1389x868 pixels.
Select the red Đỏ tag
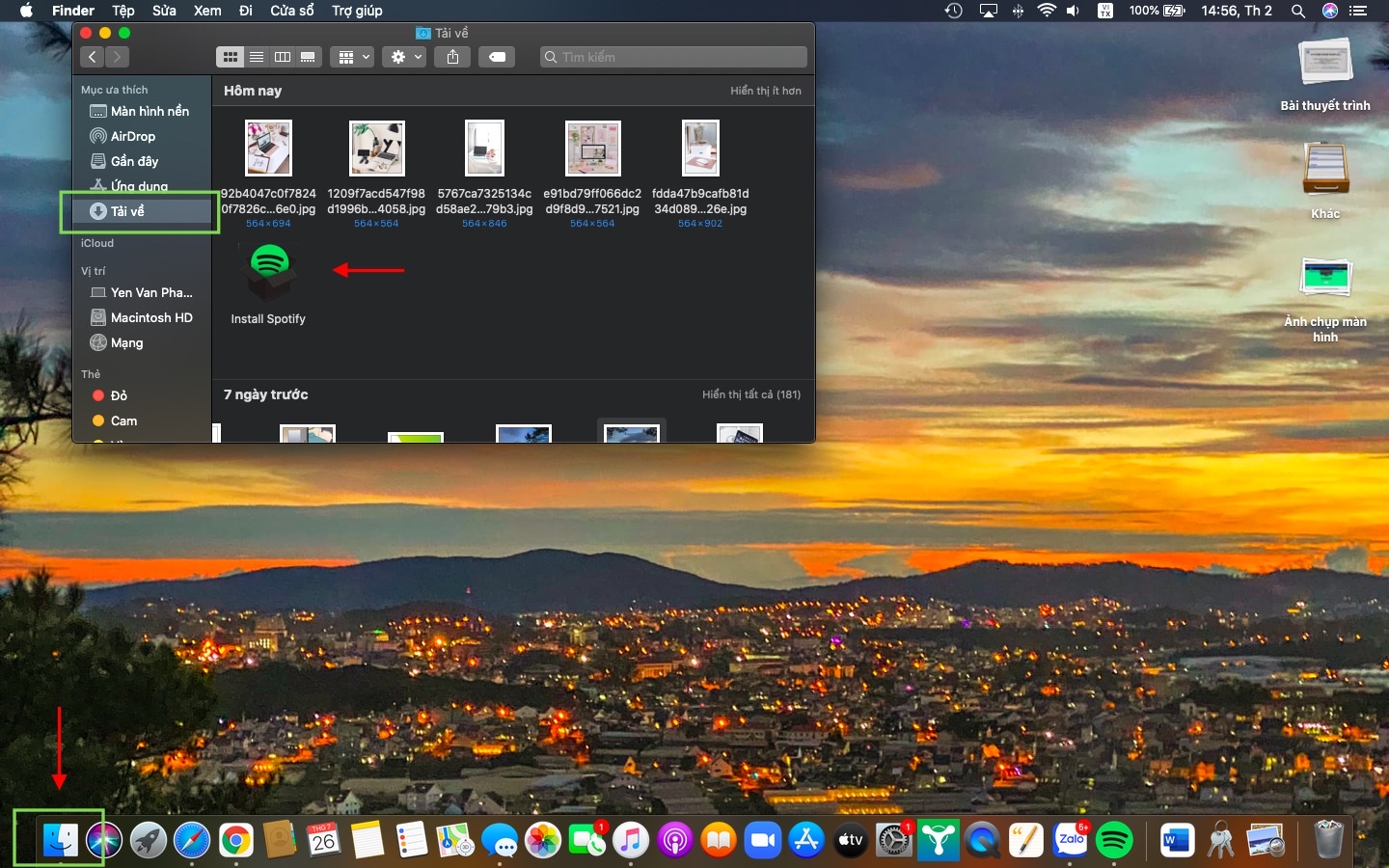[142, 395]
